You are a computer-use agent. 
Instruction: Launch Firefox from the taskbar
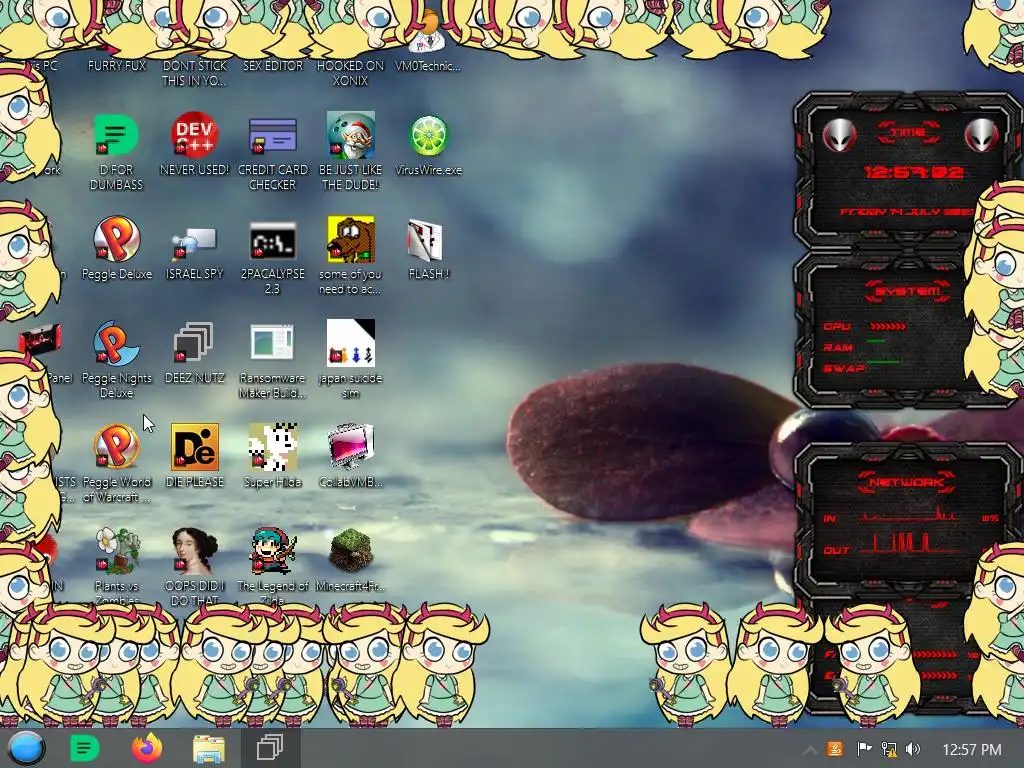(x=147, y=748)
